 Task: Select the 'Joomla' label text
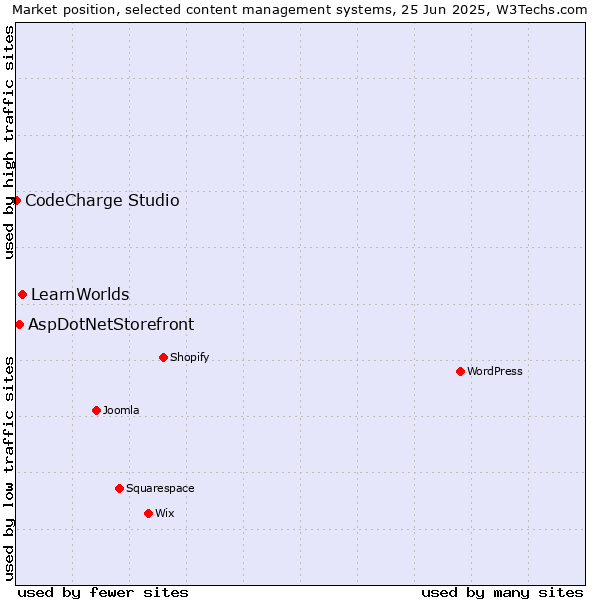(x=121, y=410)
